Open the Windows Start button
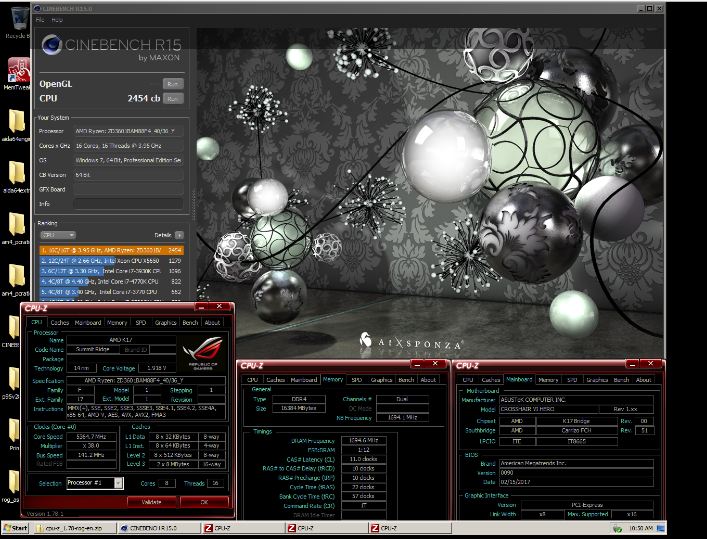This screenshot has height=539, width=707. point(16,527)
